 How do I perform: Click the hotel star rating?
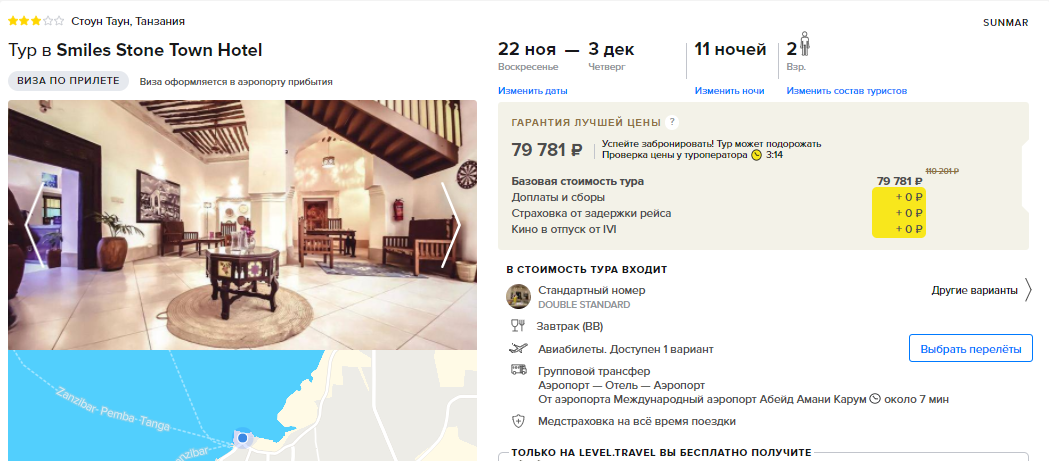pos(36,21)
